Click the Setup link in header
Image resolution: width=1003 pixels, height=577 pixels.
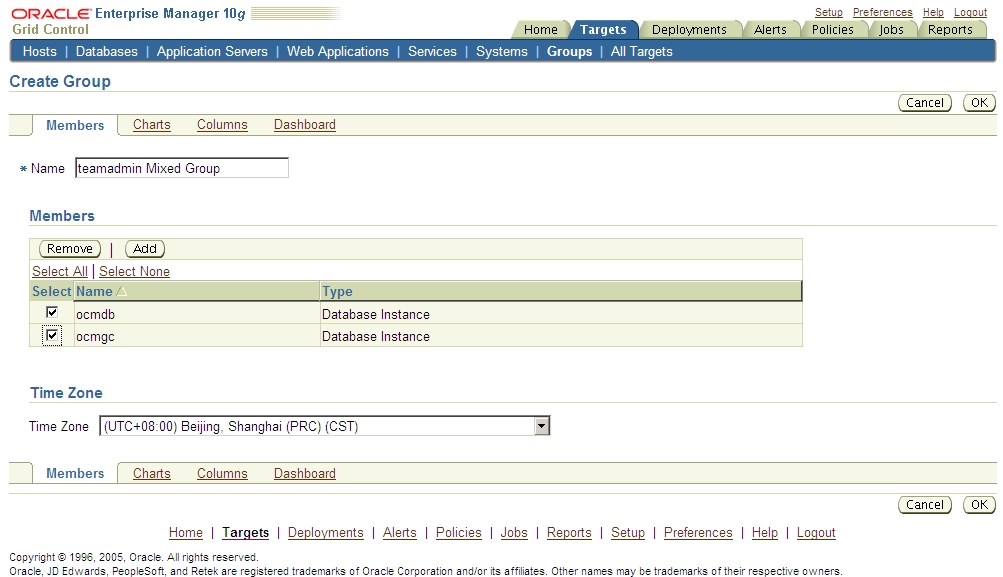tap(828, 12)
